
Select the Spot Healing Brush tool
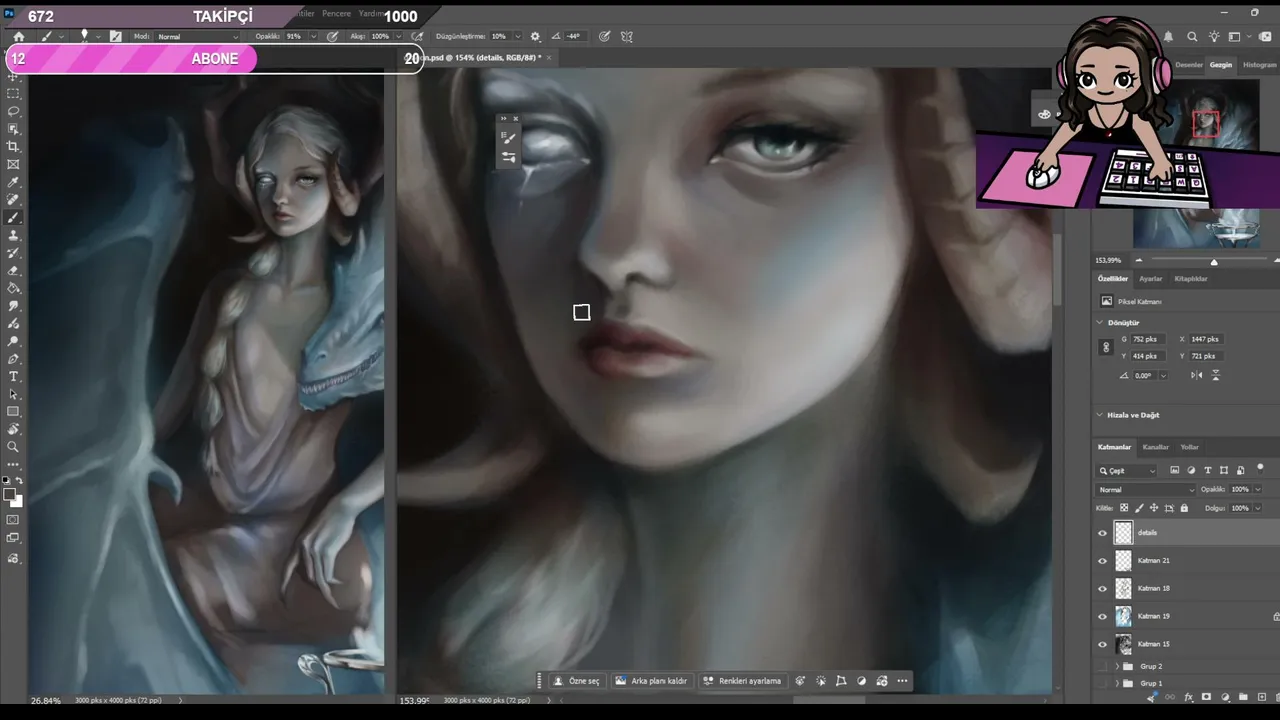[13, 200]
